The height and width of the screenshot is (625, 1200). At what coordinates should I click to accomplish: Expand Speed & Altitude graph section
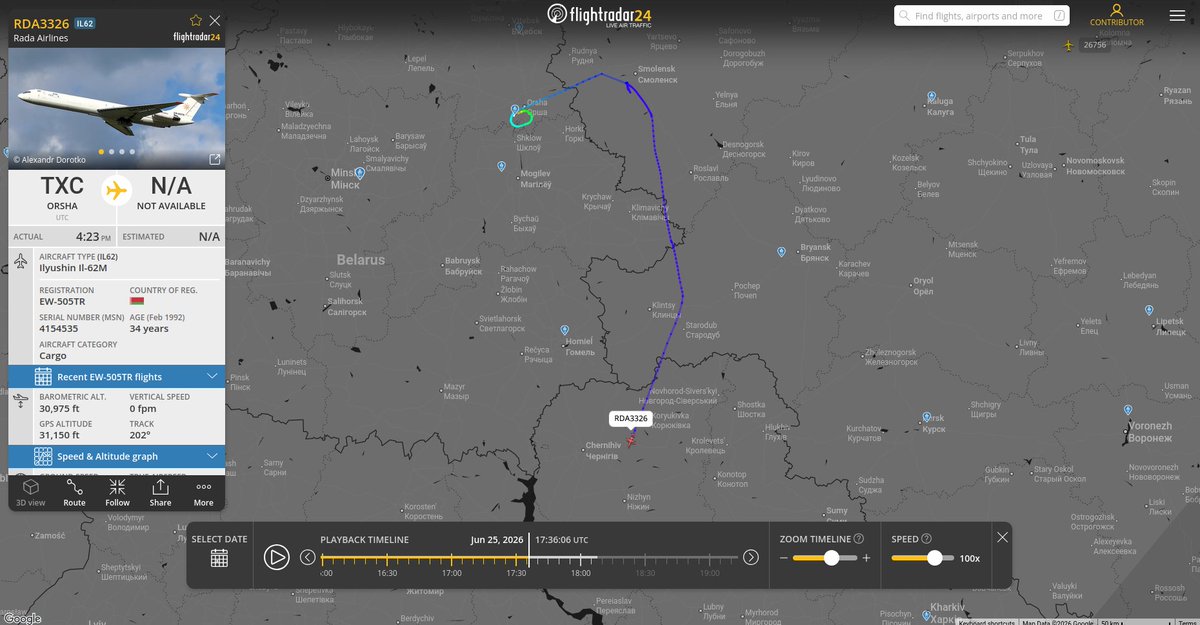pos(117,456)
